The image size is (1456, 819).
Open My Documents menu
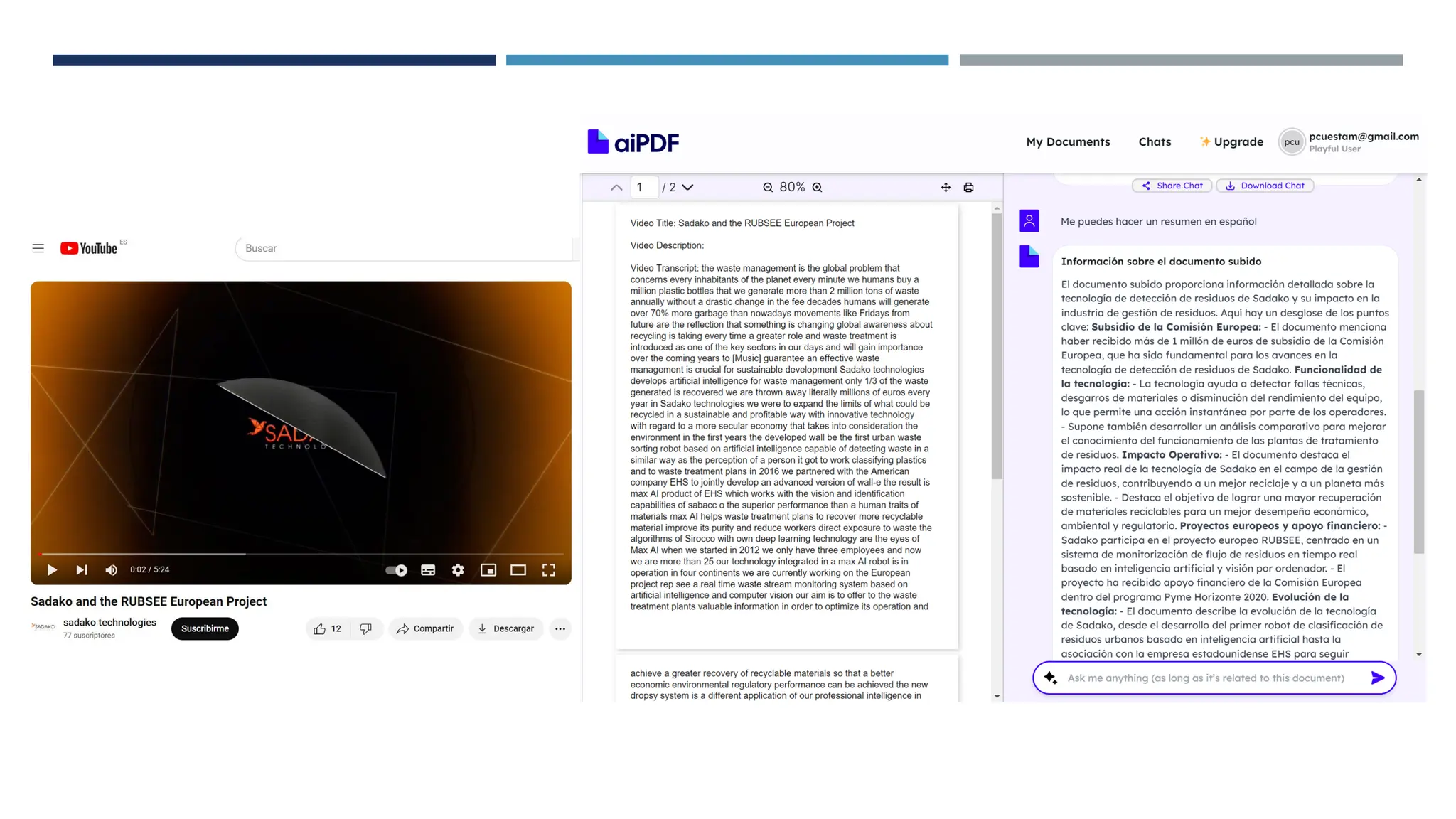(x=1068, y=142)
